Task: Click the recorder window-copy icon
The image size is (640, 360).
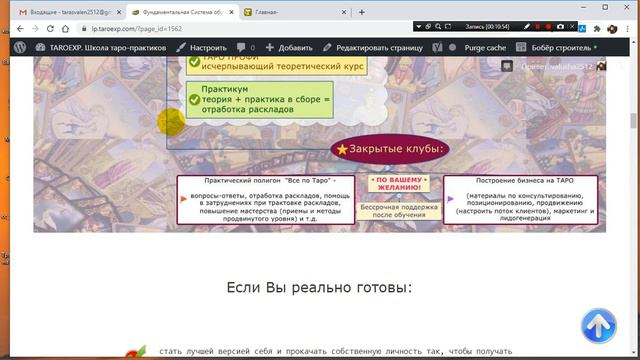Action: 428,27
